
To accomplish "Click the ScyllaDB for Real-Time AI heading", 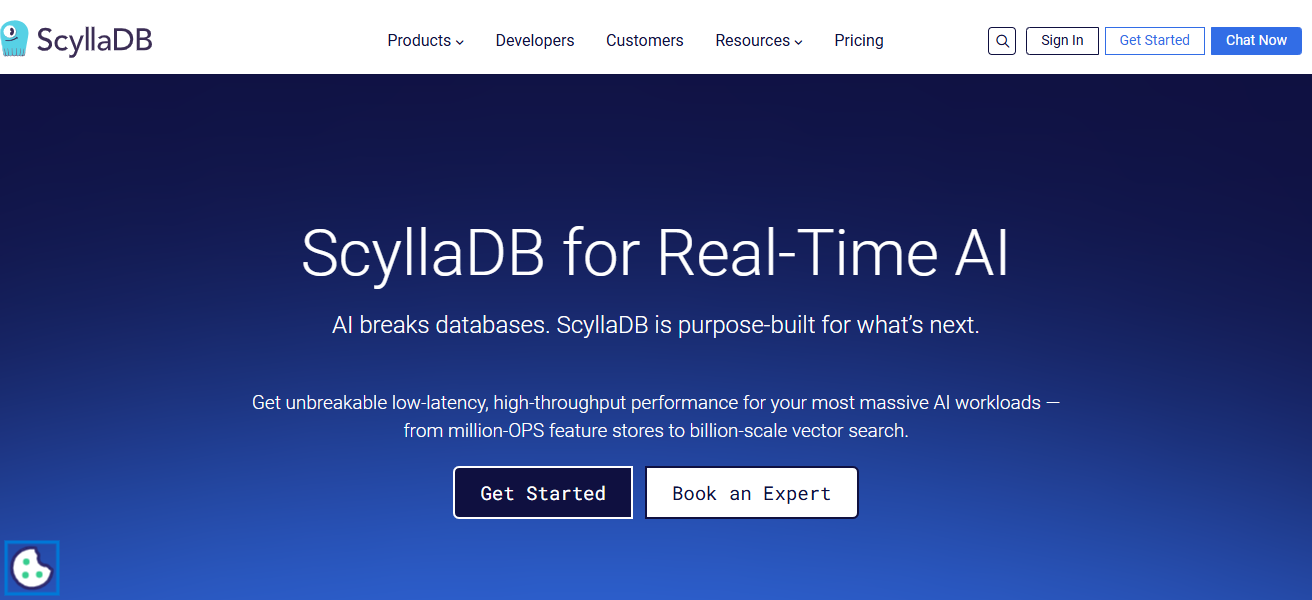I will click(656, 252).
